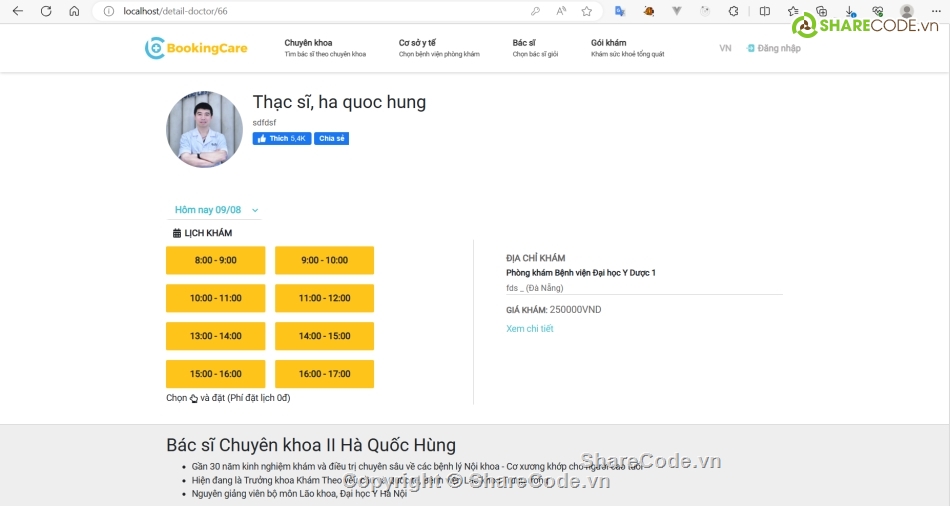
Task: Open the browser home page icon
Action: [x=74, y=11]
